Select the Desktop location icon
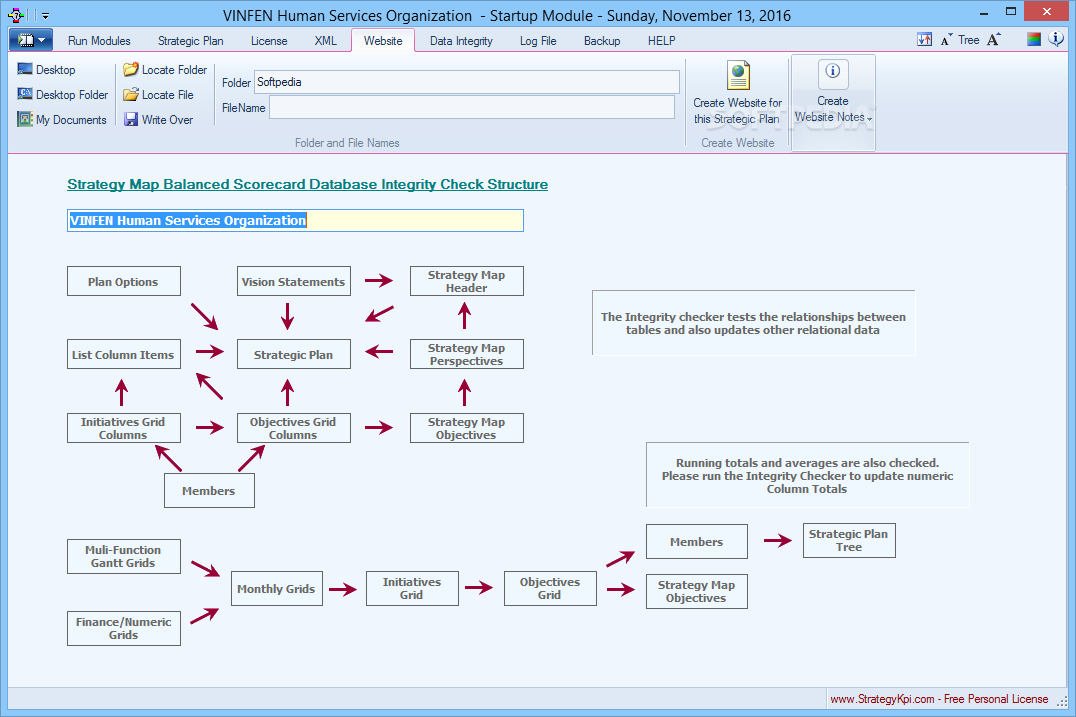 point(25,69)
